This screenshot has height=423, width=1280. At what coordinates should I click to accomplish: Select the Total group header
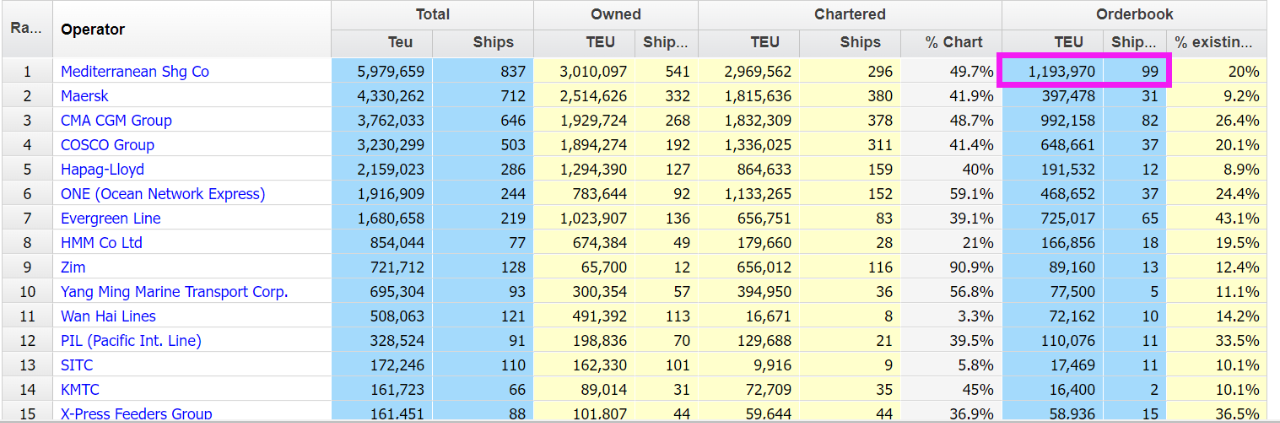click(x=433, y=14)
